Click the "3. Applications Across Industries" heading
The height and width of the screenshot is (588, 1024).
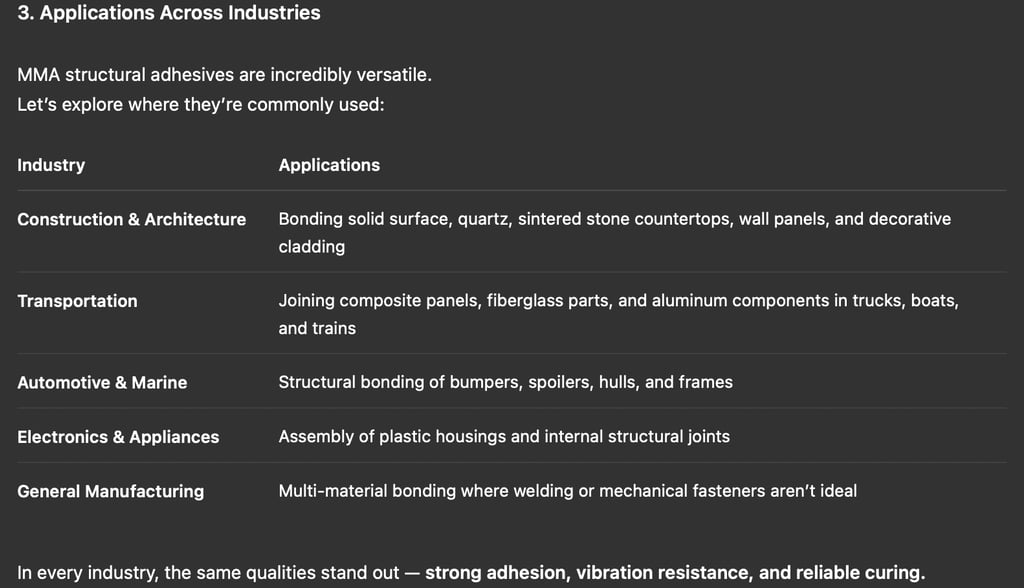[169, 13]
